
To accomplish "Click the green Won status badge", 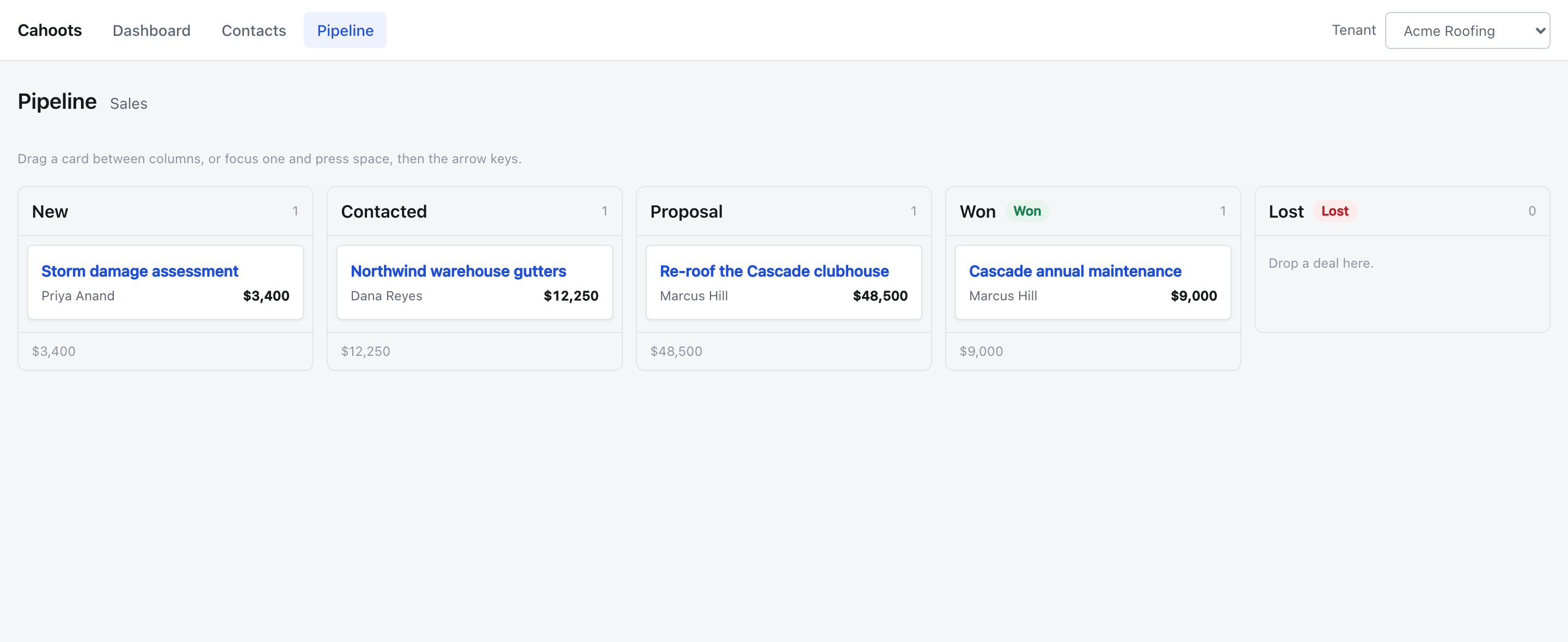I will click(x=1027, y=211).
